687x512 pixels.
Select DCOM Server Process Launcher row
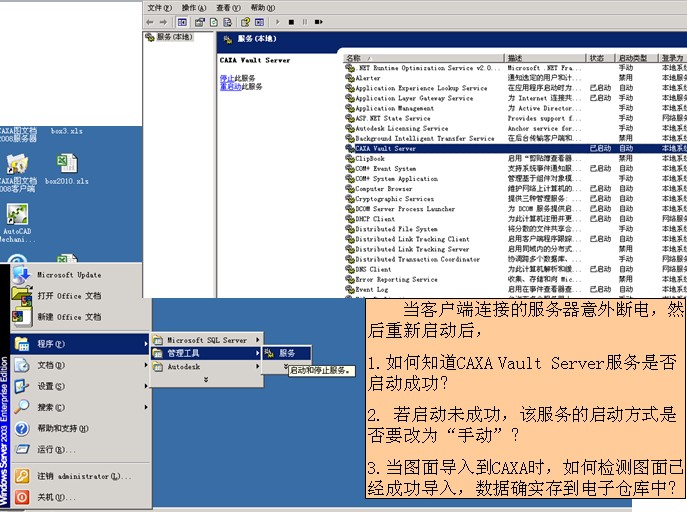[516, 209]
